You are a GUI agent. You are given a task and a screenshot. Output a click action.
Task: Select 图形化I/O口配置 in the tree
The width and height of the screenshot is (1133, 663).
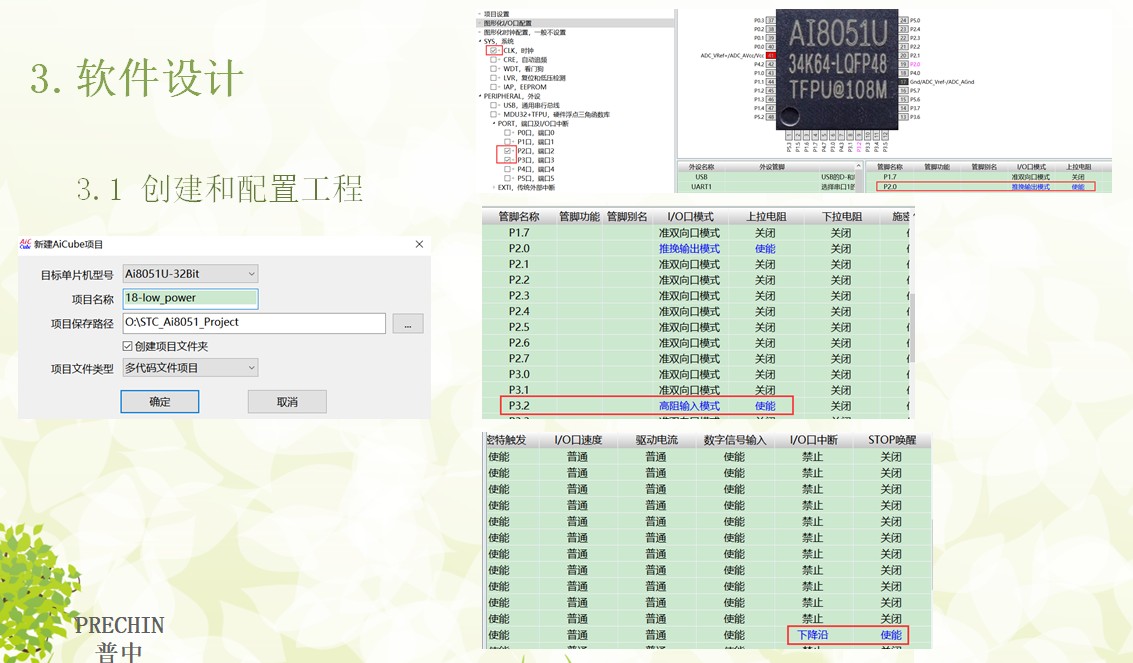(507, 22)
